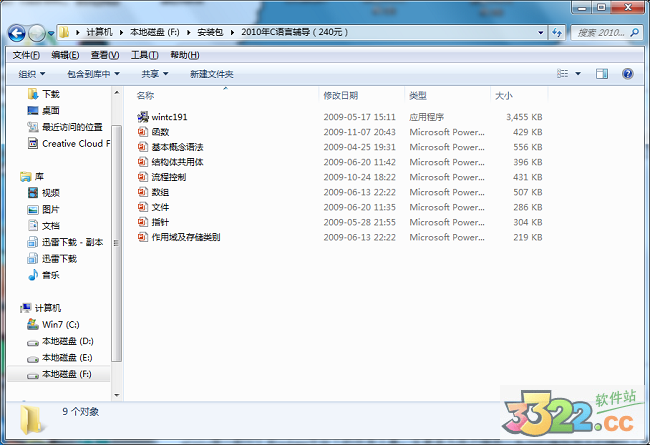Image resolution: width=650 pixels, height=445 pixels.
Task: Select the 基本概念语法 PowerPoint file icon
Action: click(143, 147)
